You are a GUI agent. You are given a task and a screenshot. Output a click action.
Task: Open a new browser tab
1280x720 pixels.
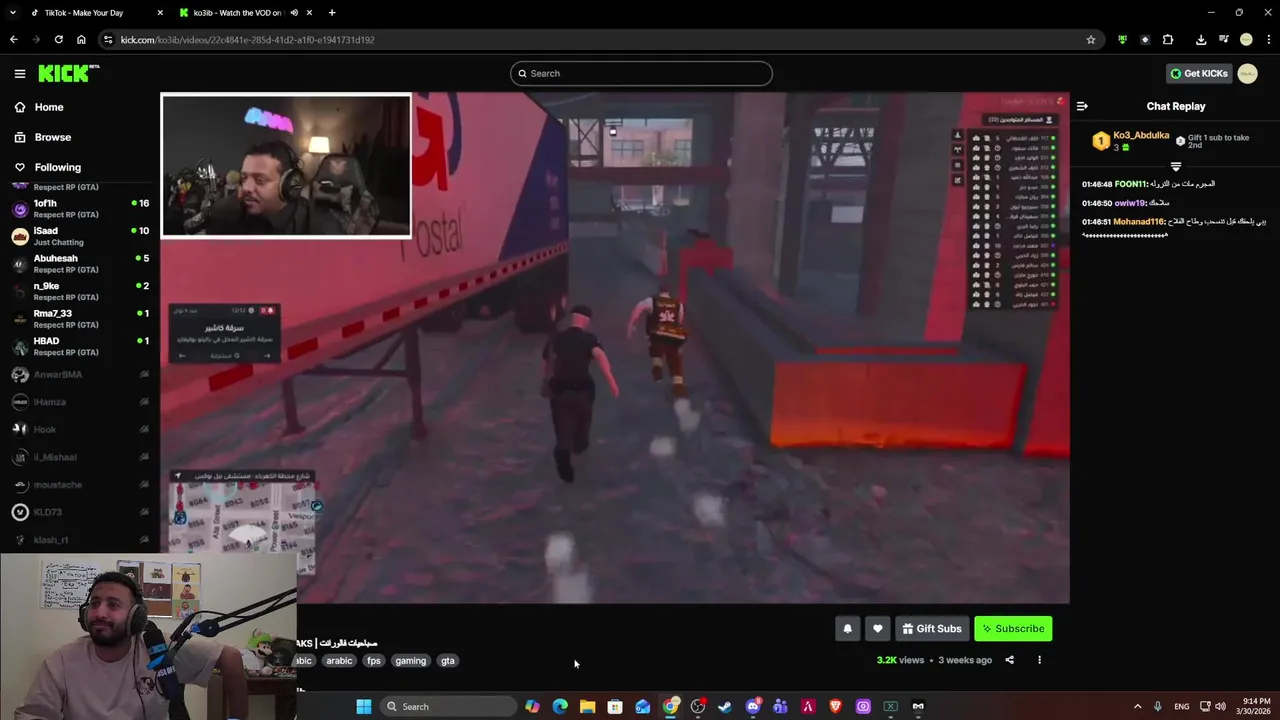(x=332, y=13)
